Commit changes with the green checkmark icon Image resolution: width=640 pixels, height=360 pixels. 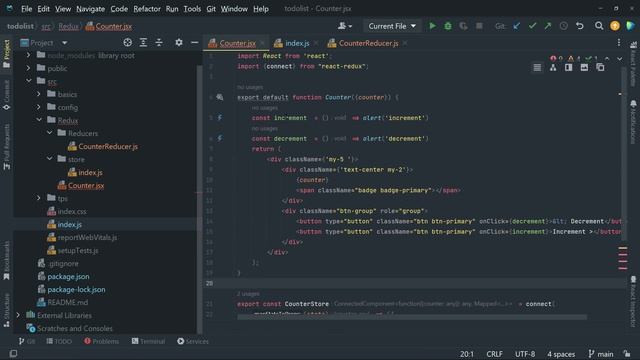tap(532, 26)
